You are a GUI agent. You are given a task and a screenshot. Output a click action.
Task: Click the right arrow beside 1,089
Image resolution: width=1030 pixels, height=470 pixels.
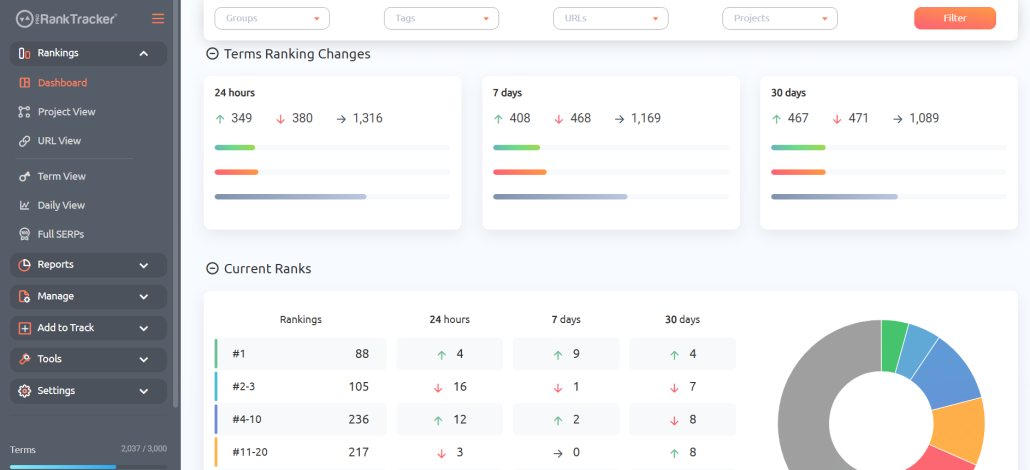click(898, 119)
